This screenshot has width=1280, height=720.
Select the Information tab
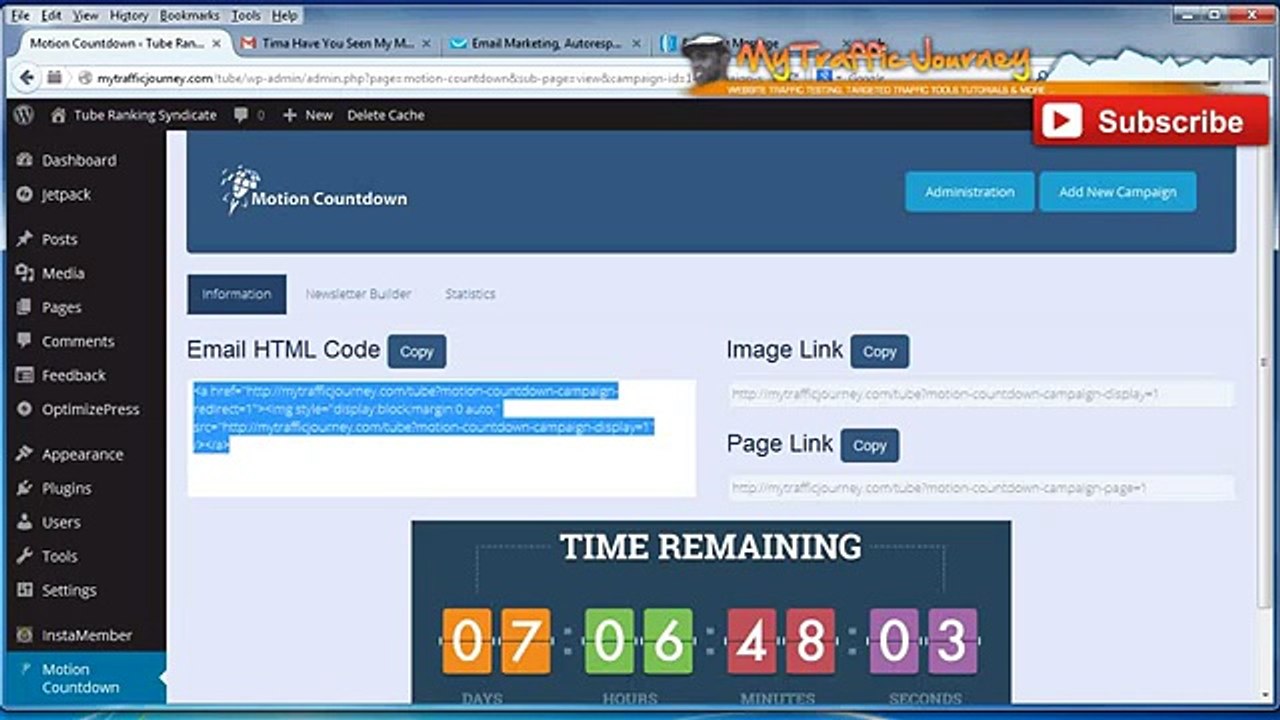pos(237,294)
